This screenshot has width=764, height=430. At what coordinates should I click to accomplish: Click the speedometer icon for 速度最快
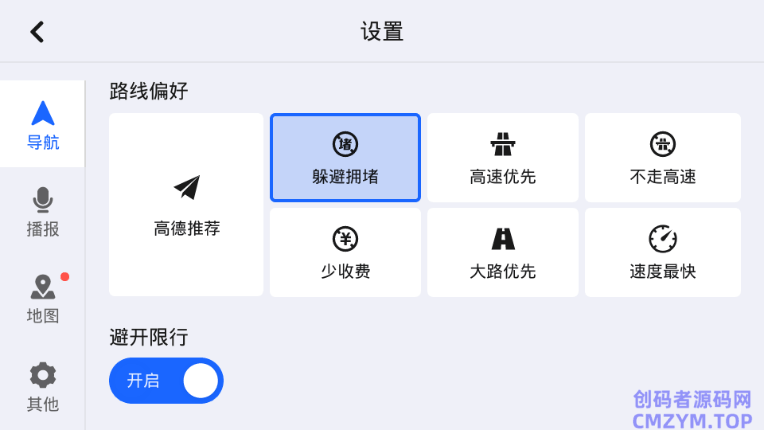tap(663, 238)
